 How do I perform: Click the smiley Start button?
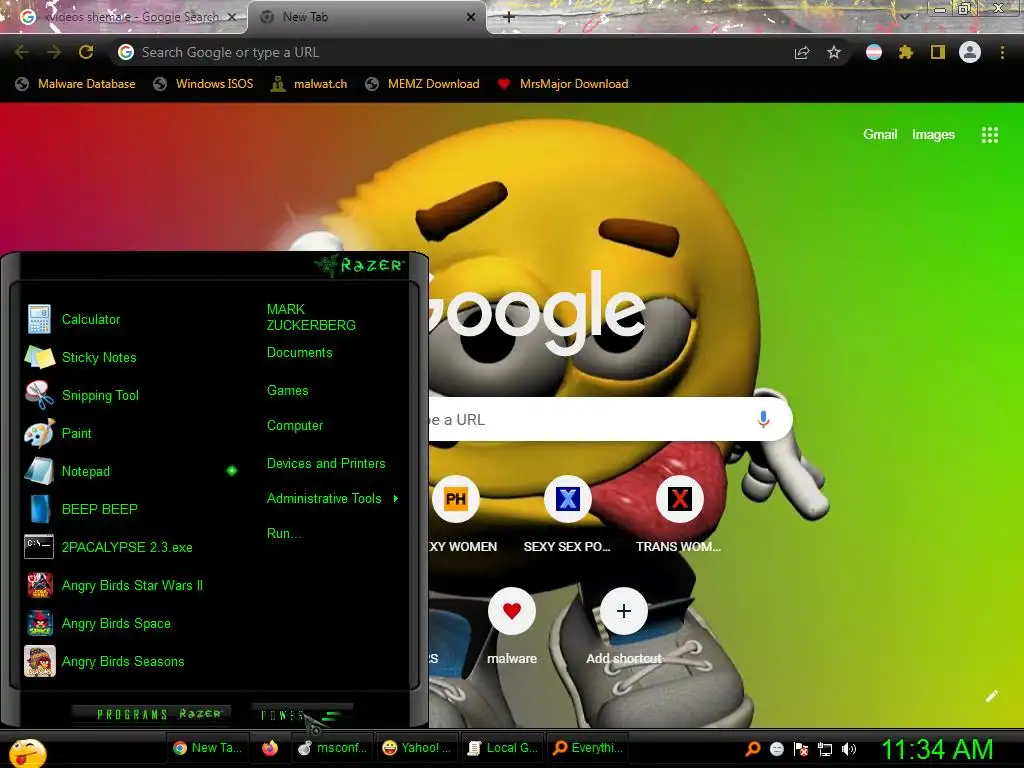[27, 752]
